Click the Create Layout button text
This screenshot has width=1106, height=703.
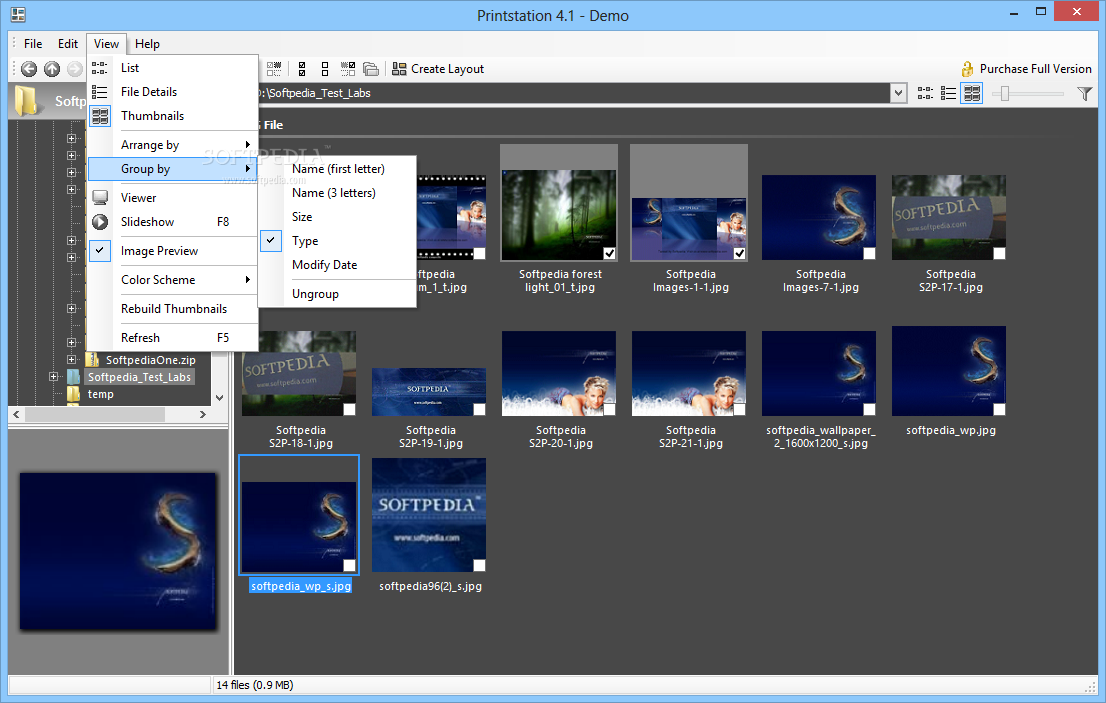click(447, 69)
